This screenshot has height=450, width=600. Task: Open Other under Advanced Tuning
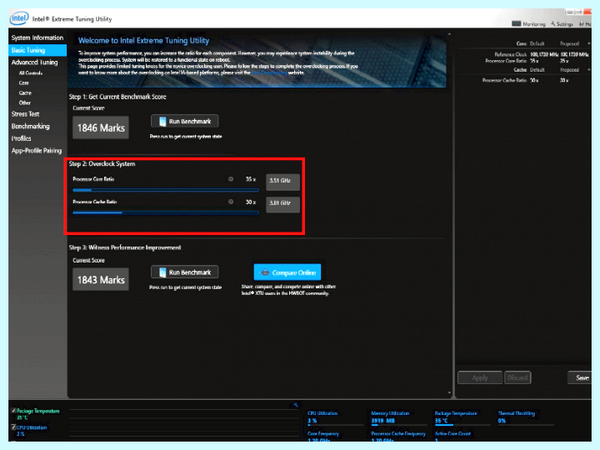[x=25, y=103]
